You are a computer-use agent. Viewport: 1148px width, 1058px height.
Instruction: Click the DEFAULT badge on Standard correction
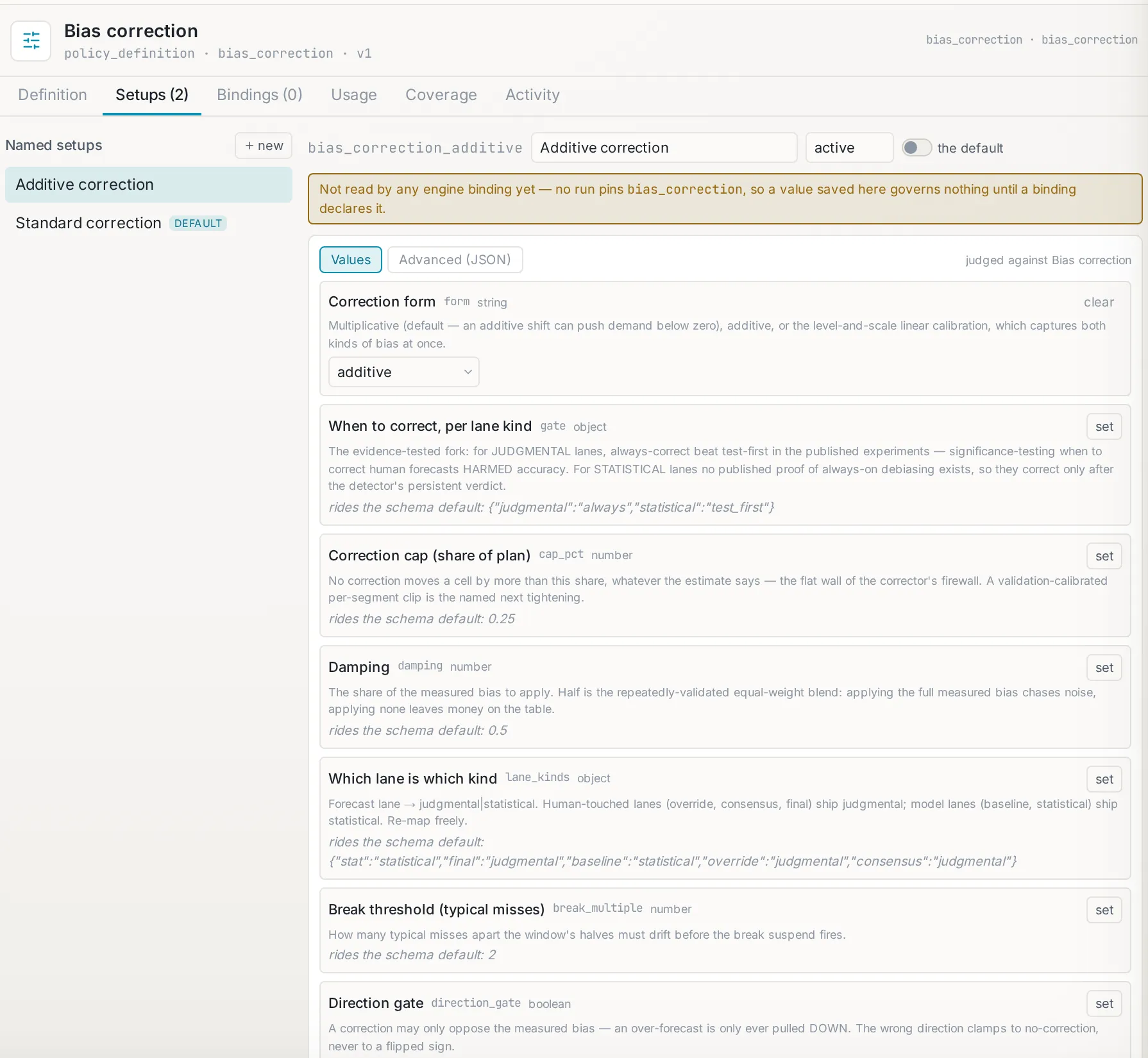point(198,223)
